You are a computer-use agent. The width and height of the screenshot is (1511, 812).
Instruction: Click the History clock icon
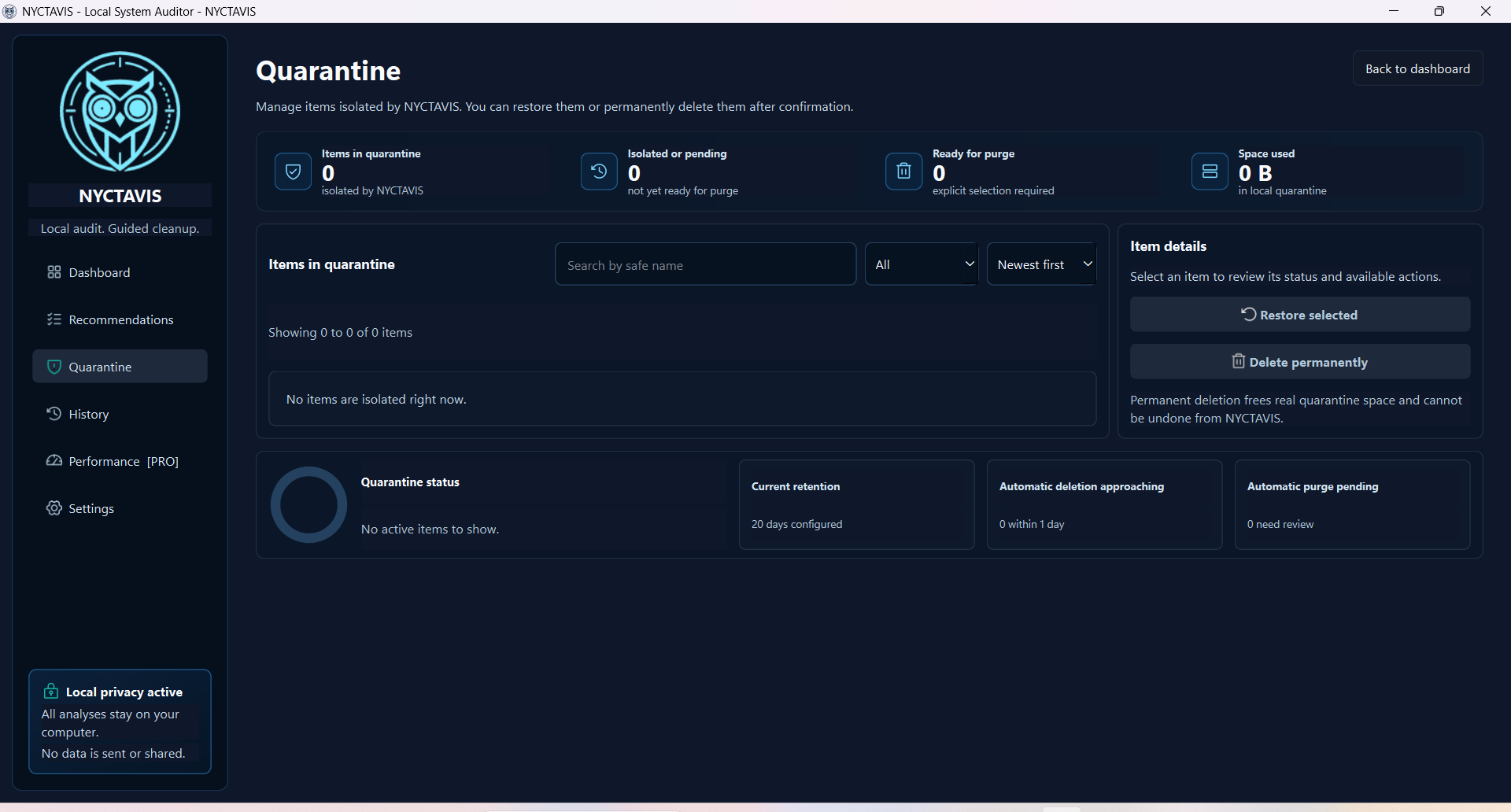(x=54, y=414)
